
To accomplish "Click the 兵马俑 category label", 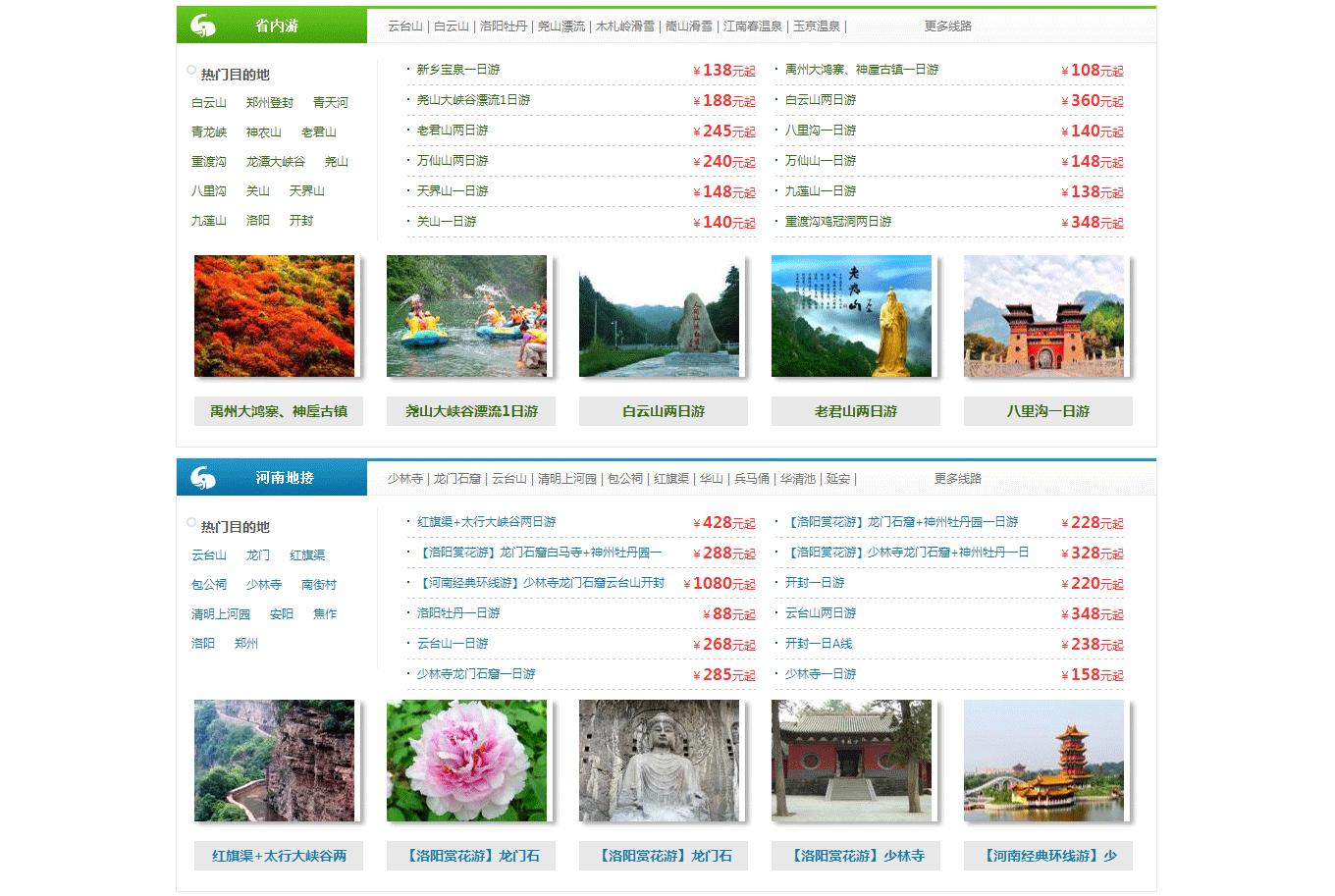I will click(752, 478).
